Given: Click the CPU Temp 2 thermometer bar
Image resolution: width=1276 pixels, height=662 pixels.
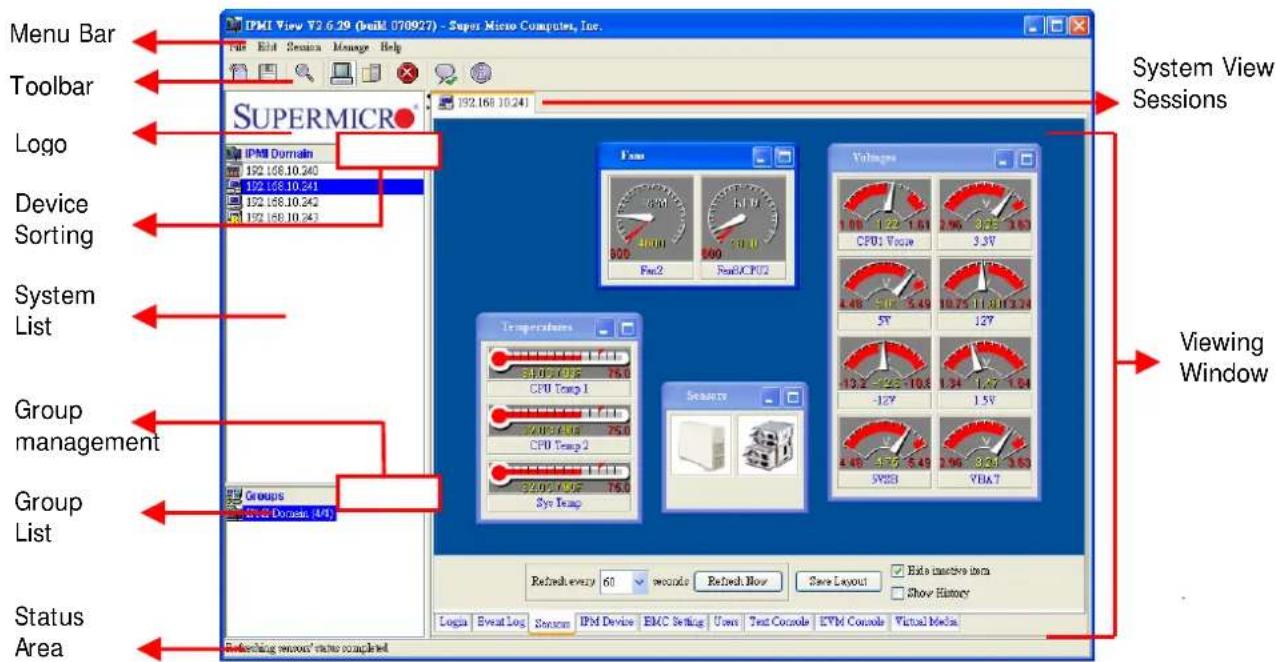Looking at the screenshot, I should point(559,420).
